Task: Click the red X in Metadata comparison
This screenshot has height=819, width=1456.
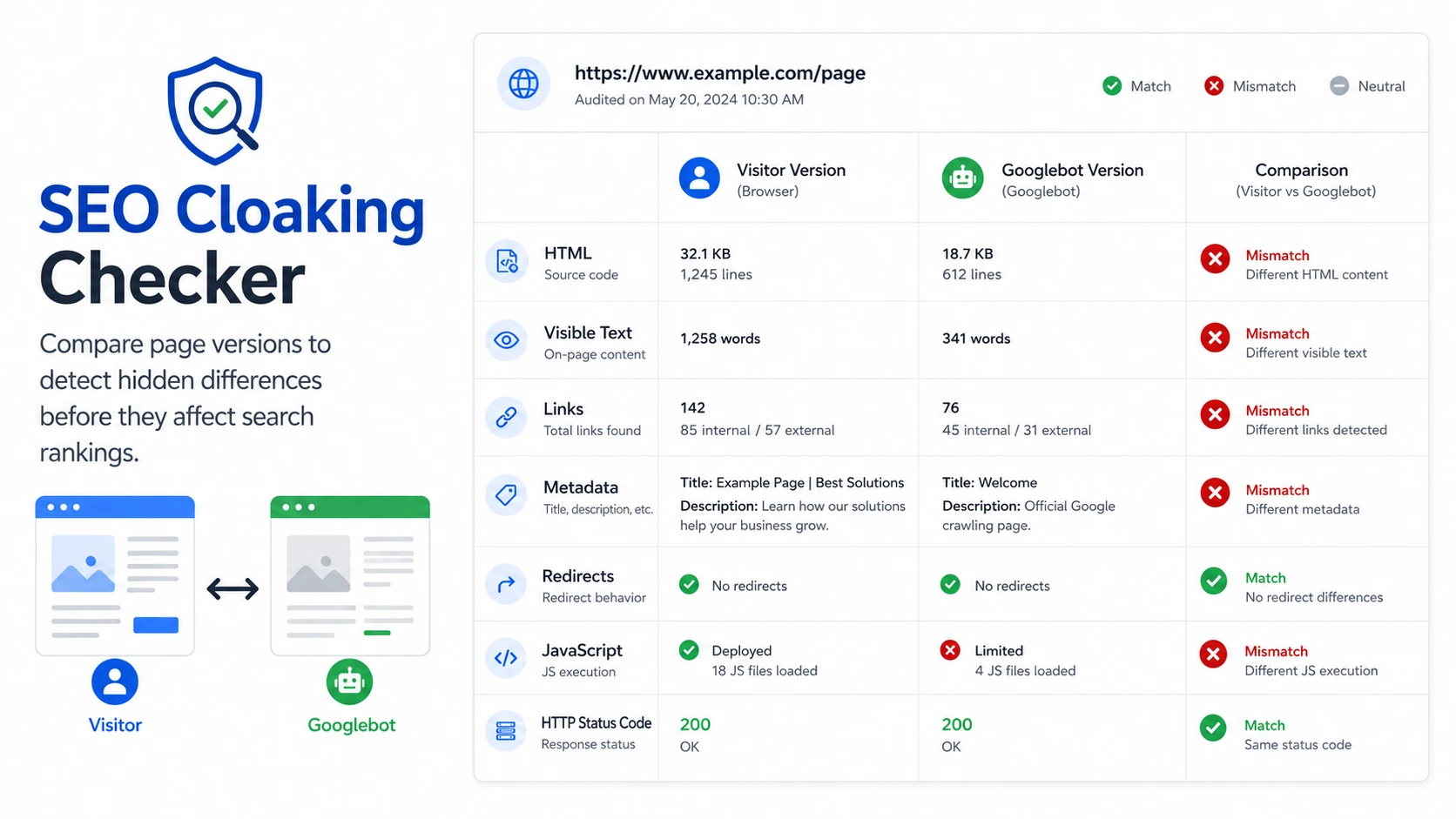Action: point(1215,493)
